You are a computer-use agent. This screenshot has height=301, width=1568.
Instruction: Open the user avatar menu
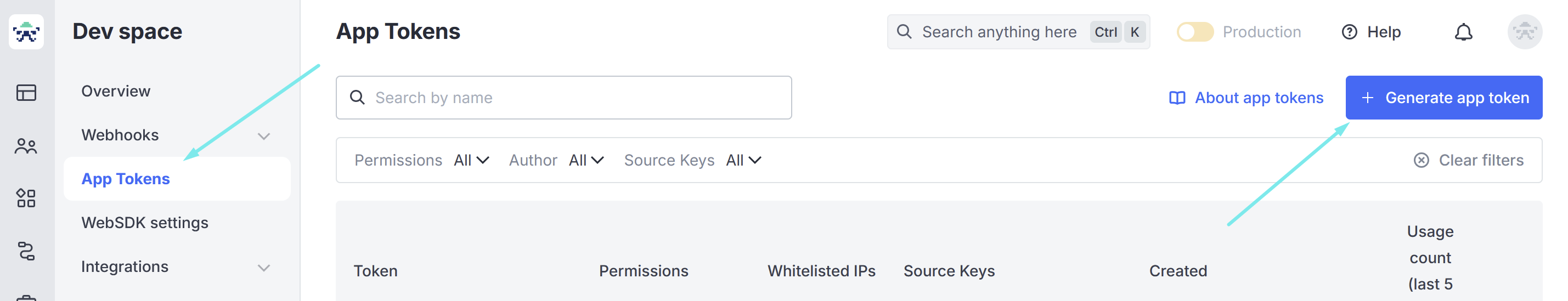click(1525, 32)
